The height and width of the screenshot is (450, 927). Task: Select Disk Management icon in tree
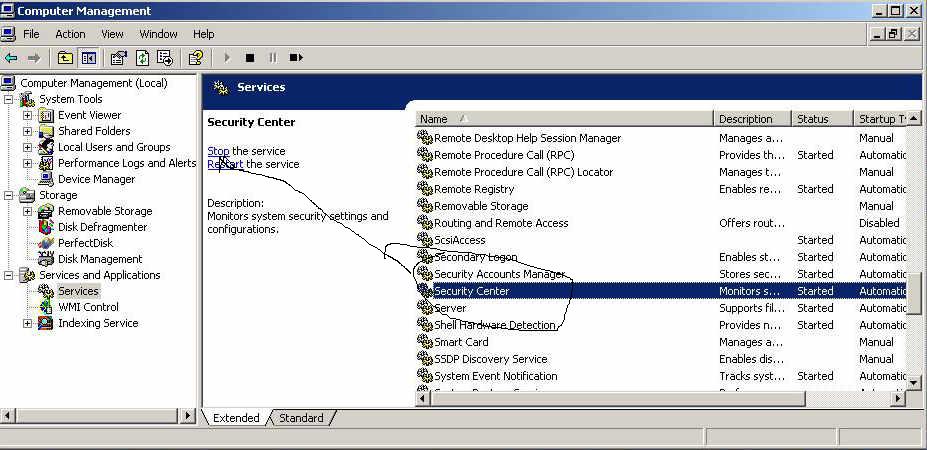pos(46,258)
